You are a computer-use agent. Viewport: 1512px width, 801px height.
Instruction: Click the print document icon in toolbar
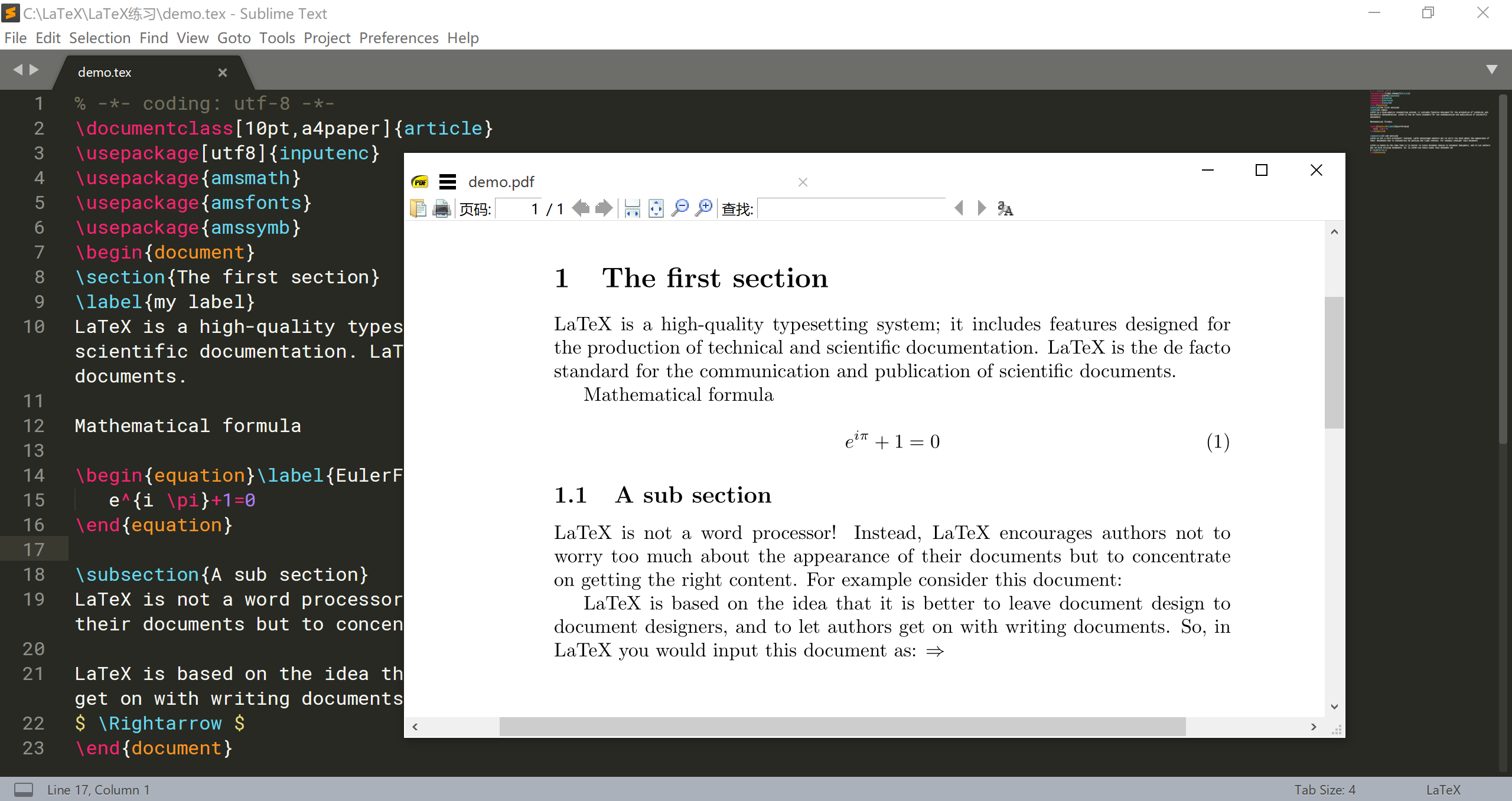[x=441, y=208]
